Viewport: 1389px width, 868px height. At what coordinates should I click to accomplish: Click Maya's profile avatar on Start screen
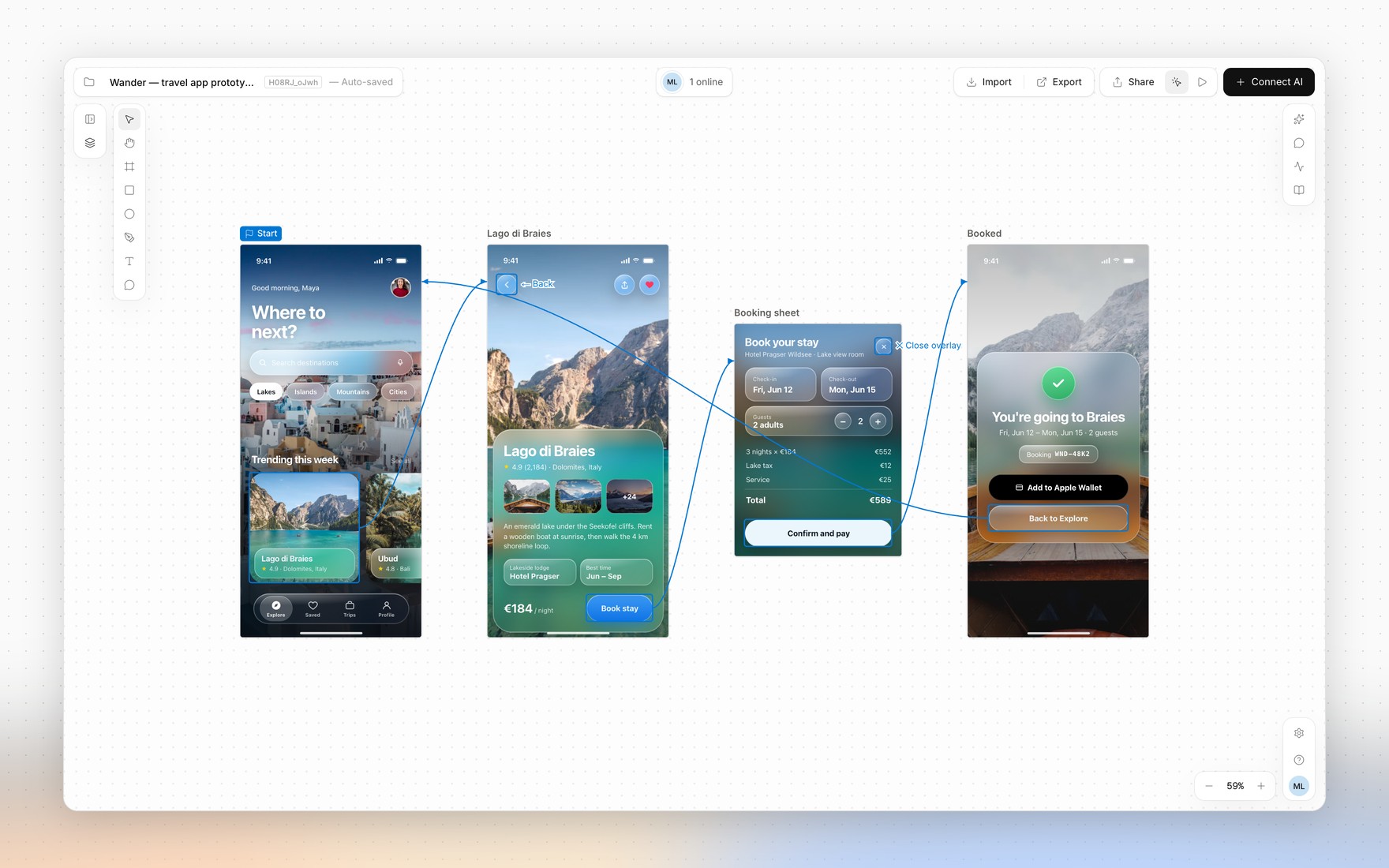click(x=401, y=287)
